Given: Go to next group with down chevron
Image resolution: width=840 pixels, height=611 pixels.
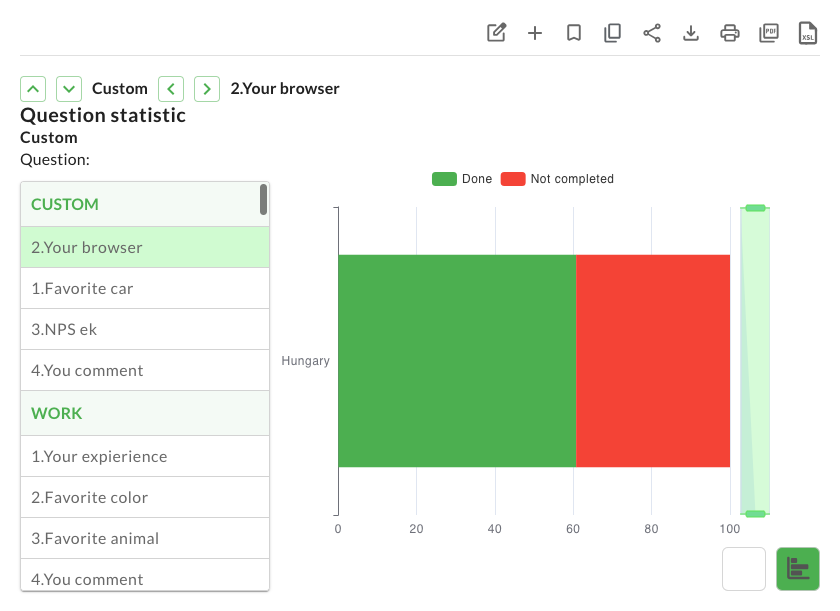Looking at the screenshot, I should [x=69, y=88].
